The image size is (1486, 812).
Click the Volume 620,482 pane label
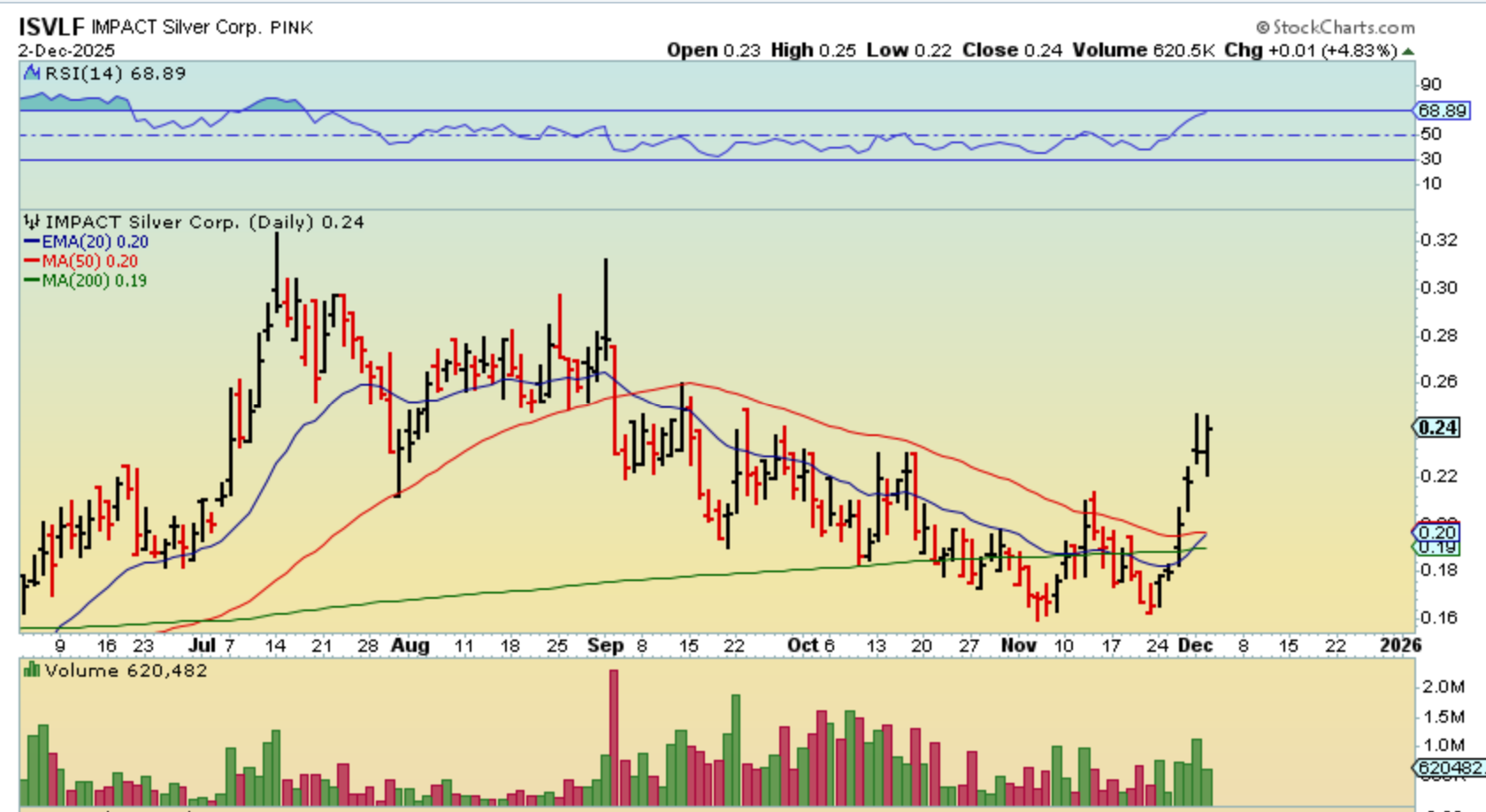pyautogui.click(x=126, y=670)
